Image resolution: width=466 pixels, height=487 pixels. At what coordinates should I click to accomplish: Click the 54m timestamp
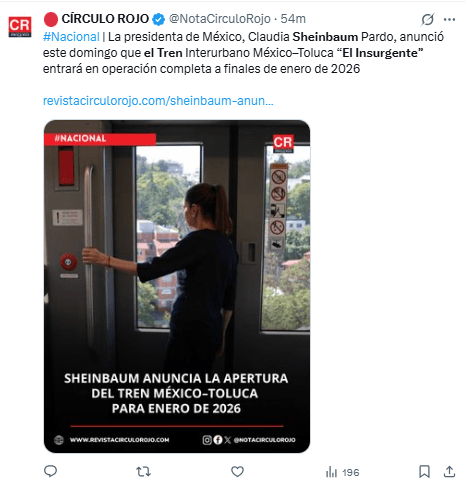[293, 19]
